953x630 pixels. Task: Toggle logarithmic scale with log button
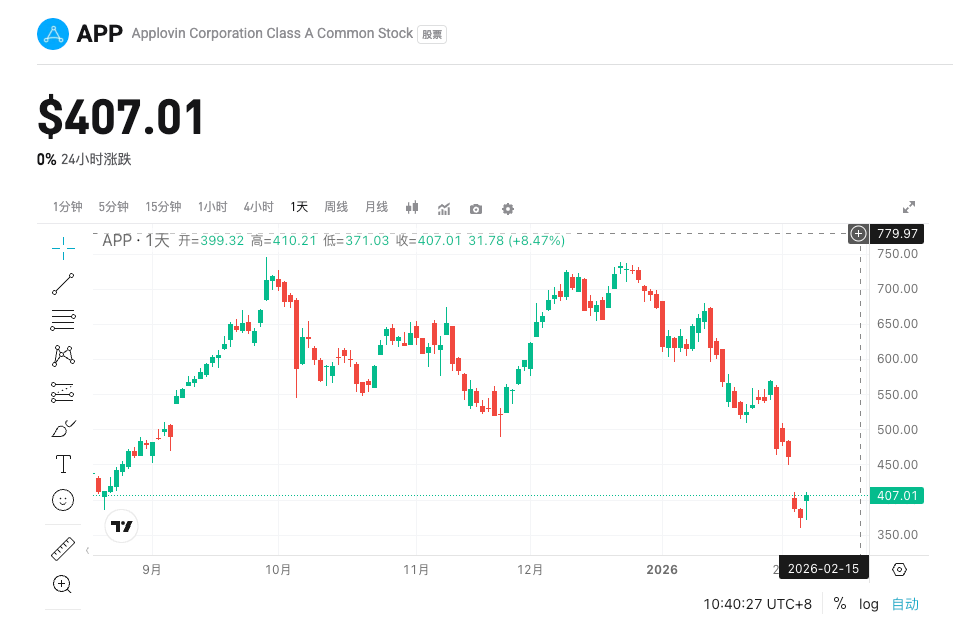click(868, 604)
